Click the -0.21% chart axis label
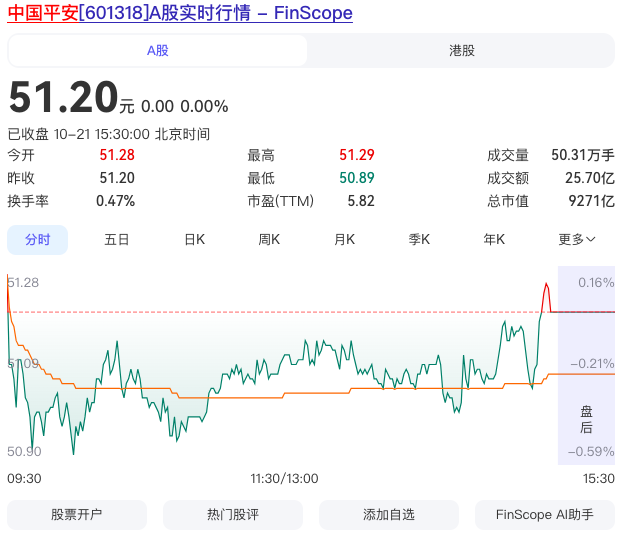634x535 pixels. click(x=592, y=364)
